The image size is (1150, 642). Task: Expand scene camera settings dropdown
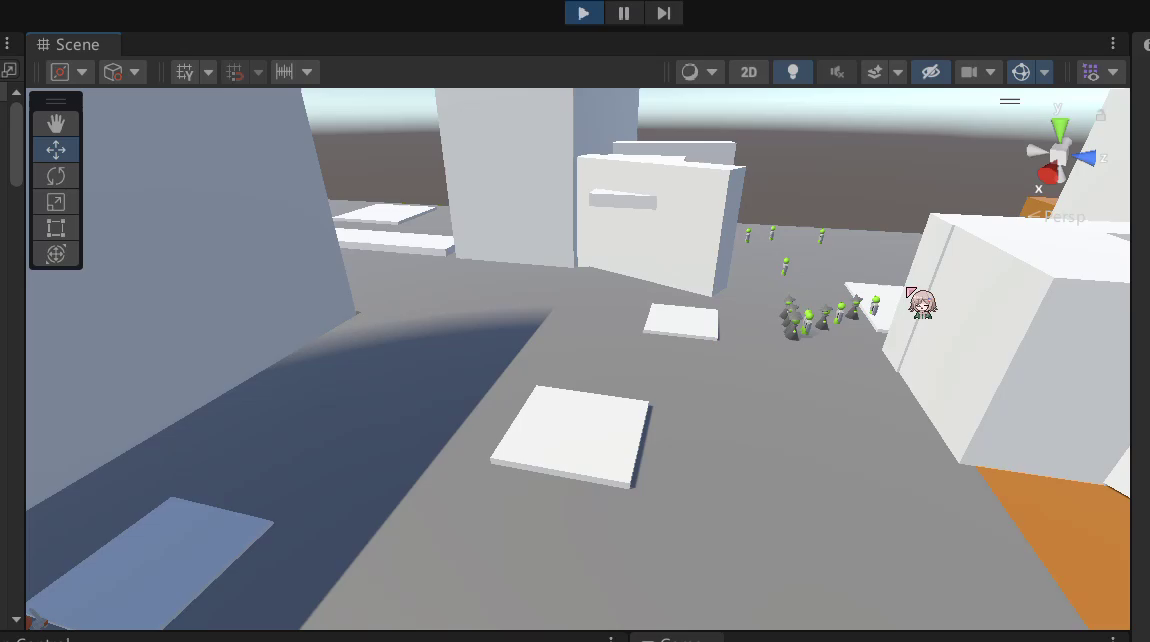click(991, 72)
